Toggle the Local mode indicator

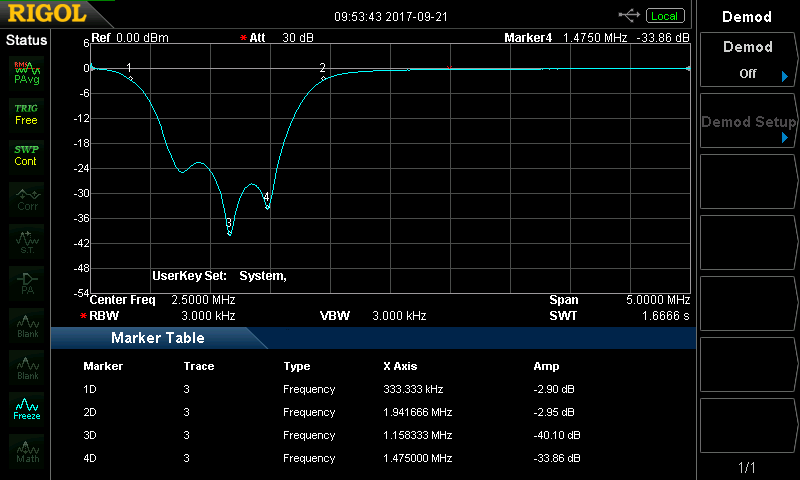[664, 16]
